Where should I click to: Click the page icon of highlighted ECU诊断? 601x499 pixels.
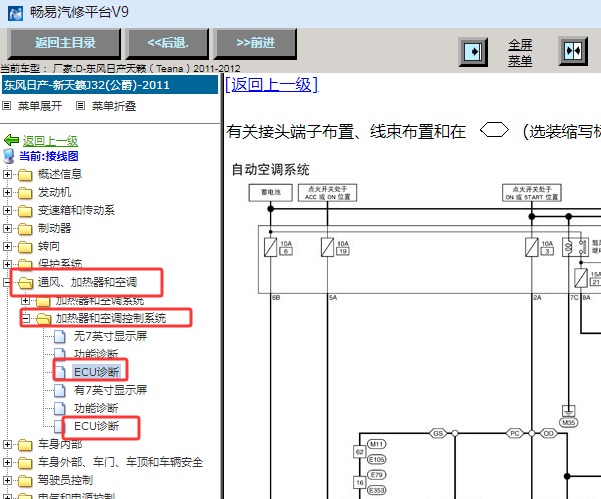point(61,372)
